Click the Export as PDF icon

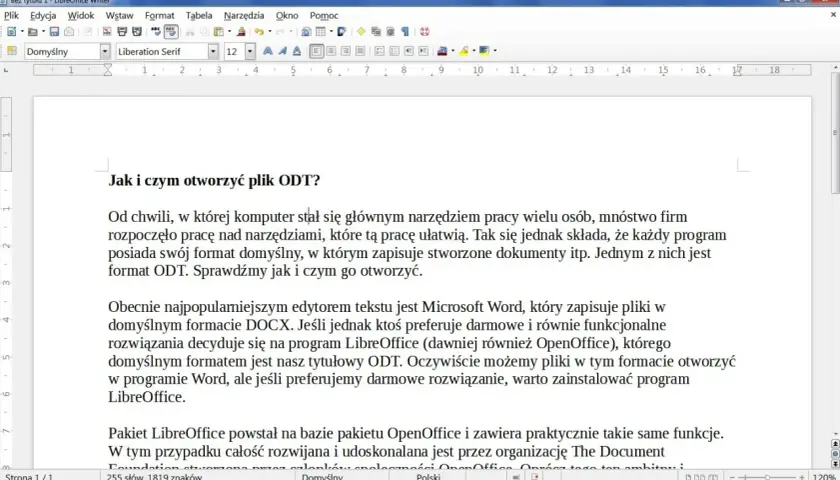coord(107,32)
